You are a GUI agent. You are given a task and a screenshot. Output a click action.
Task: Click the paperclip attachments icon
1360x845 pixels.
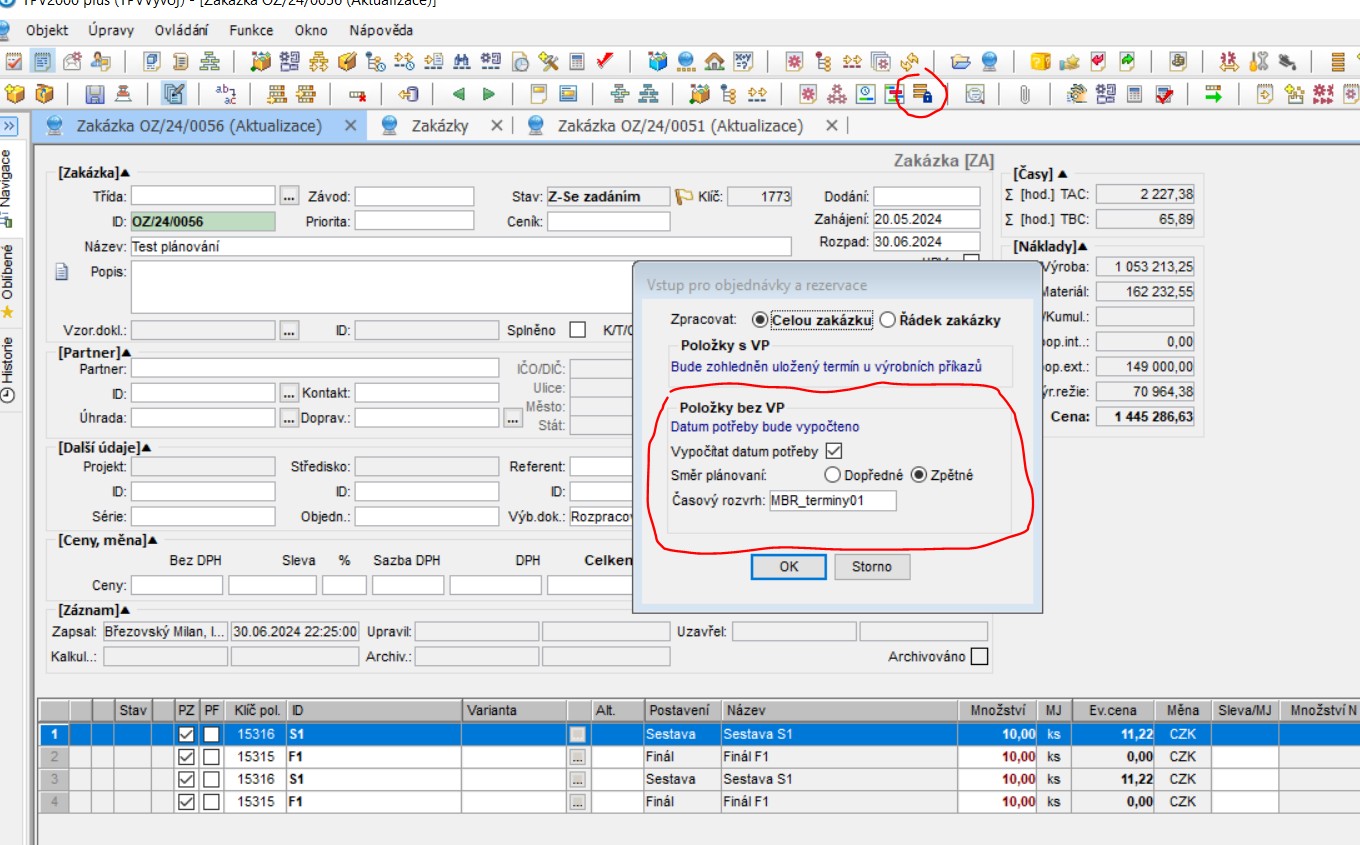click(1025, 94)
